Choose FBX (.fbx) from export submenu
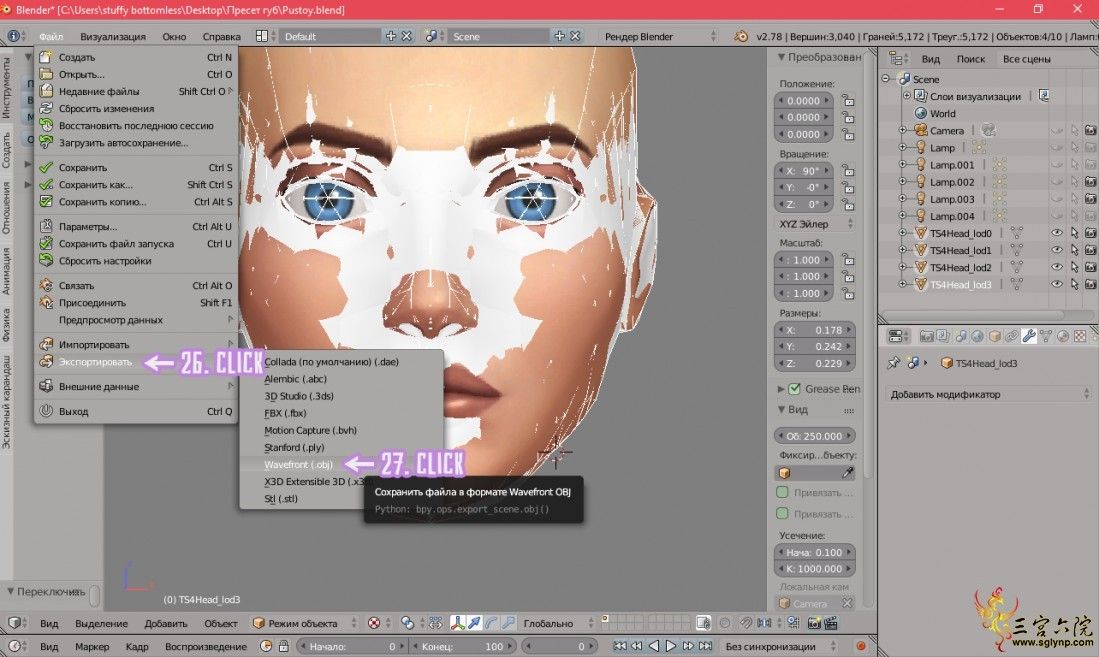 coord(285,413)
